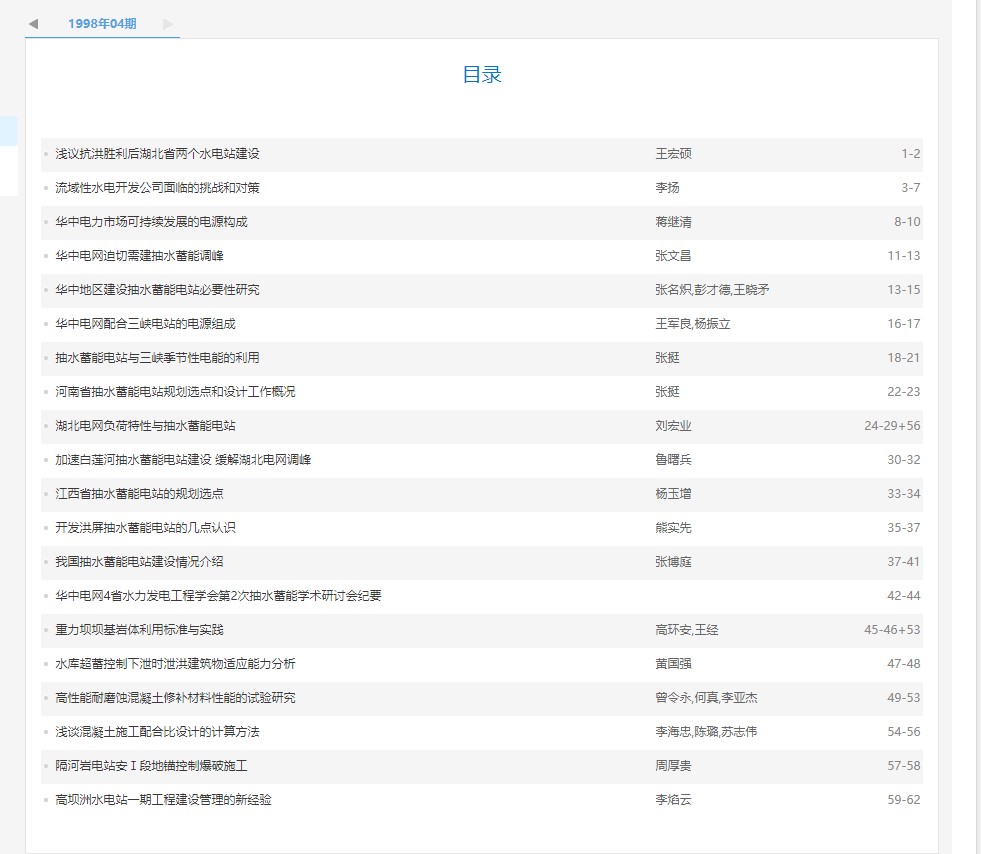The height and width of the screenshot is (854, 981).
Task: Click the 目录 heading
Action: [x=482, y=74]
